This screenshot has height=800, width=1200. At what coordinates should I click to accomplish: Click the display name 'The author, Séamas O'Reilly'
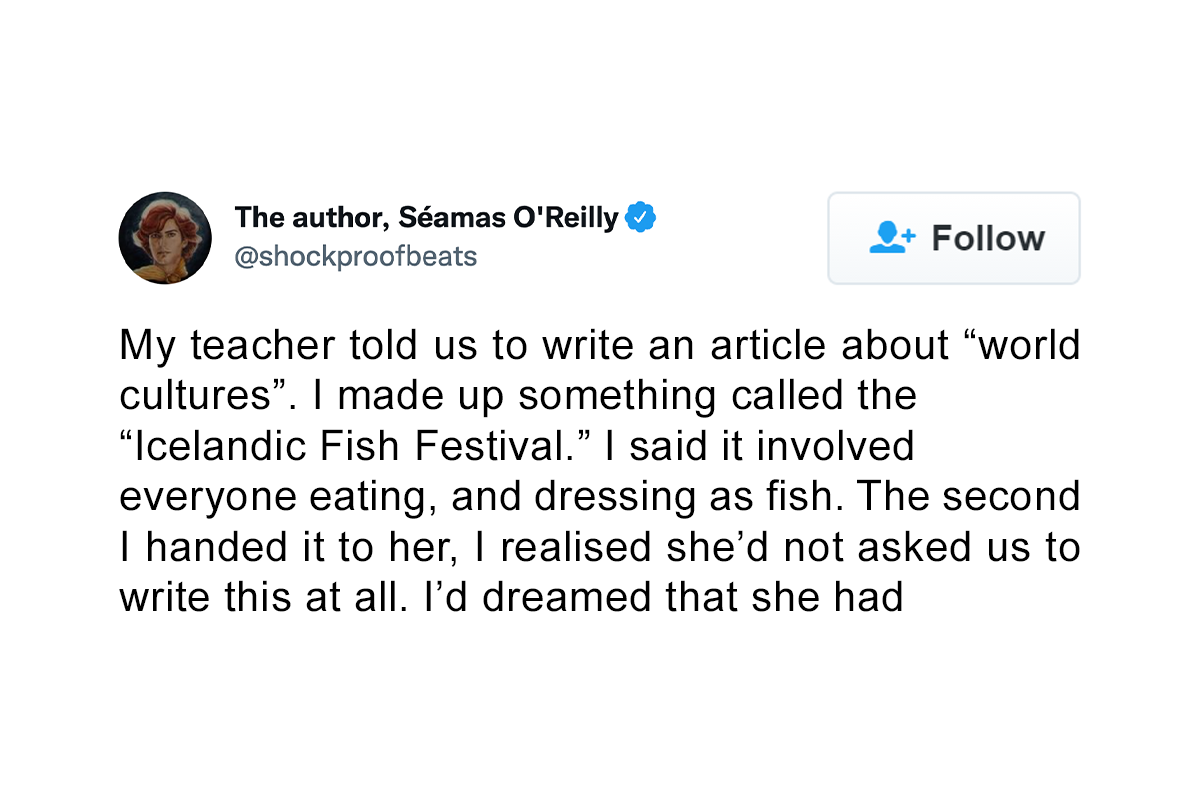pos(426,216)
